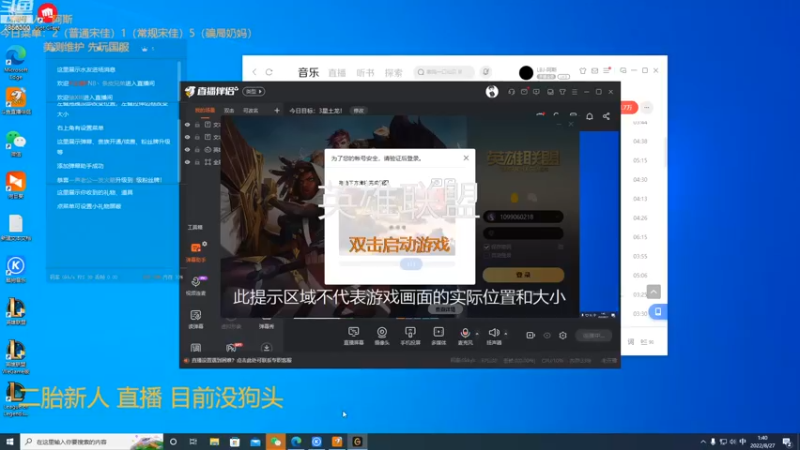The image size is (800, 450).
Task: Toggle visibility of the third scene source
Action: [x=187, y=149]
